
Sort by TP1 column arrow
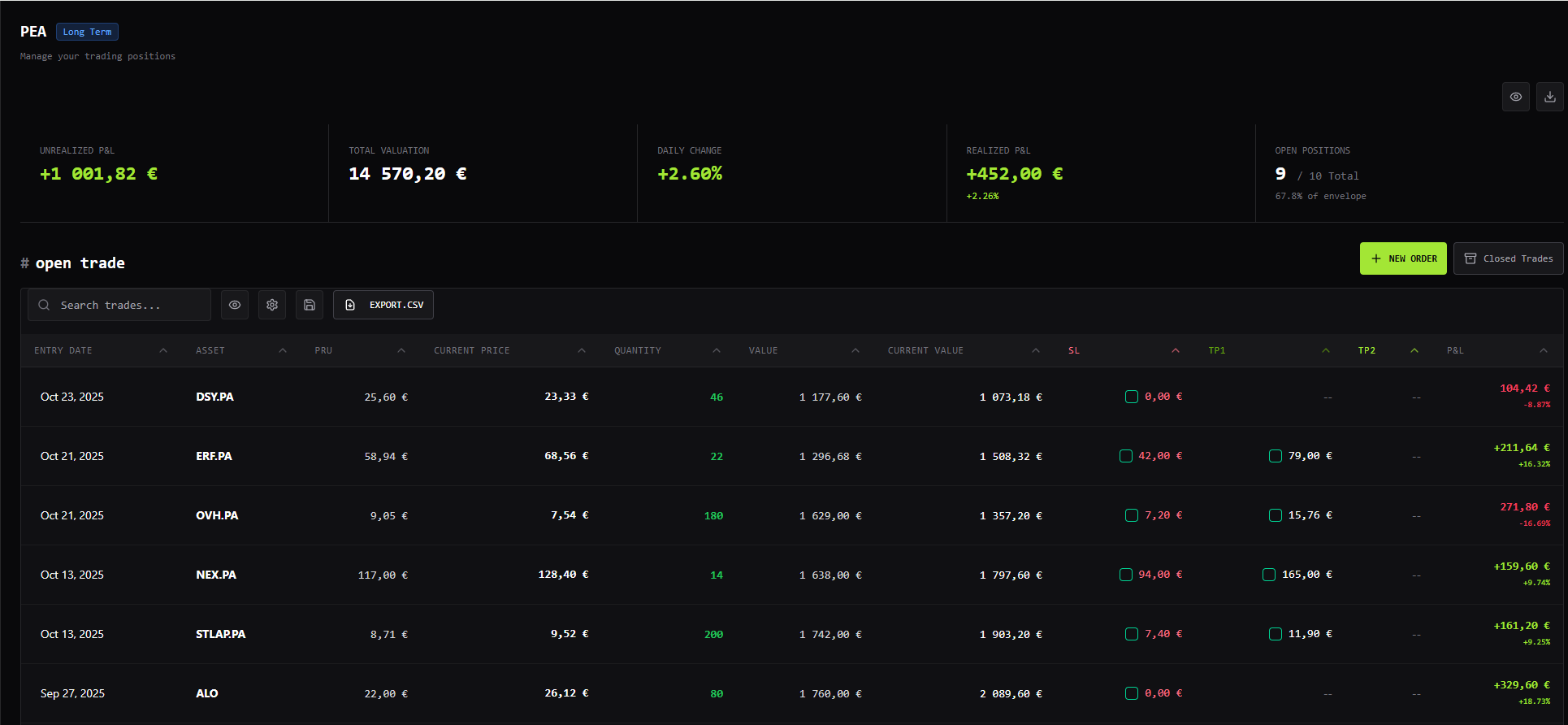coord(1326,350)
